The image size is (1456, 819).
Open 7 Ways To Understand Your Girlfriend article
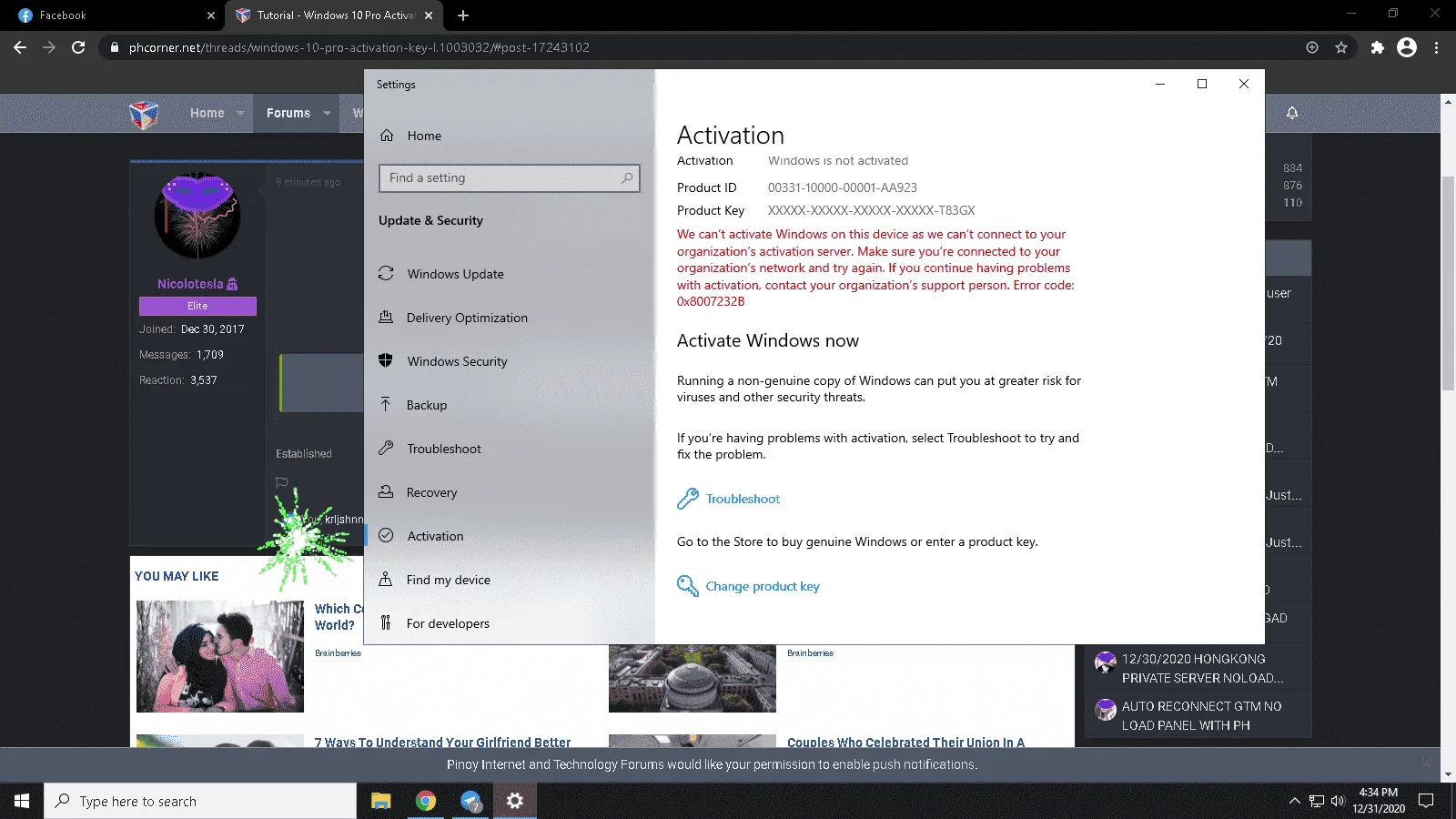tap(442, 743)
